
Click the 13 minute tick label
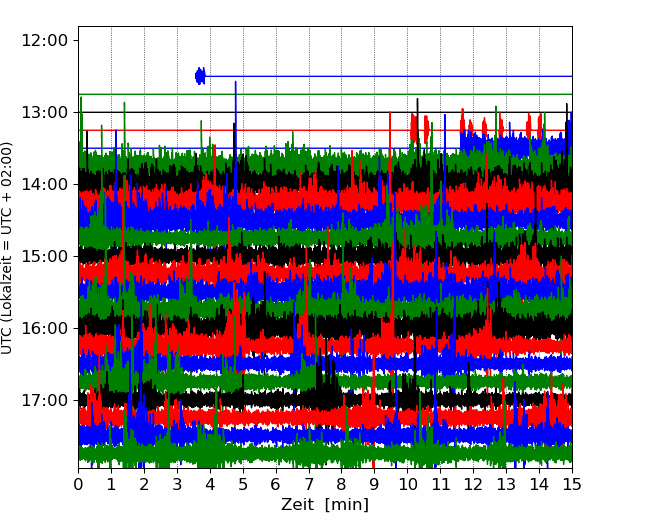pos(507,484)
